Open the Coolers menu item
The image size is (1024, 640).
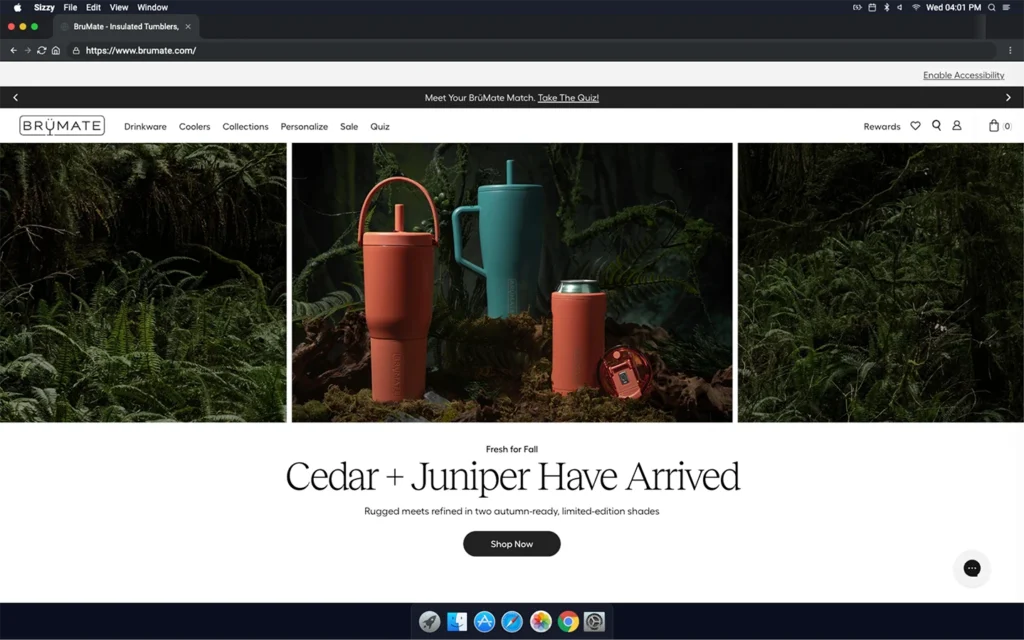click(x=194, y=127)
